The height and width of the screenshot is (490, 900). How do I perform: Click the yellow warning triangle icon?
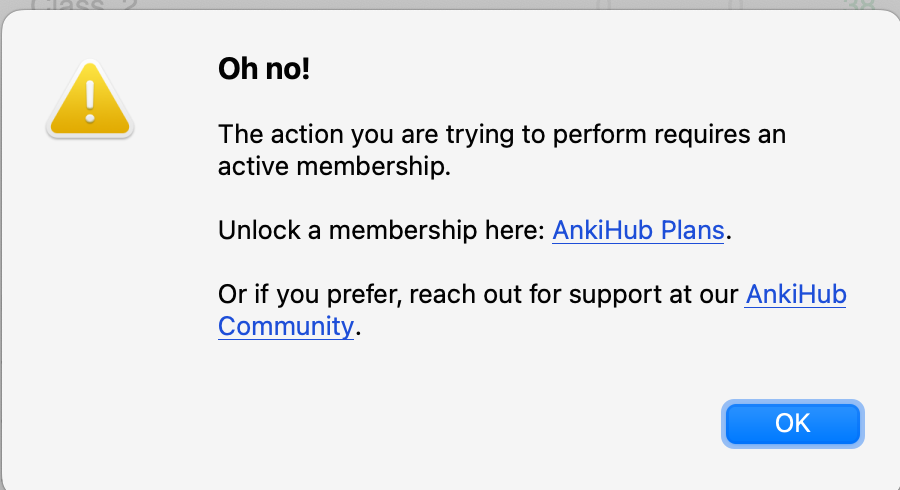pyautogui.click(x=90, y=99)
